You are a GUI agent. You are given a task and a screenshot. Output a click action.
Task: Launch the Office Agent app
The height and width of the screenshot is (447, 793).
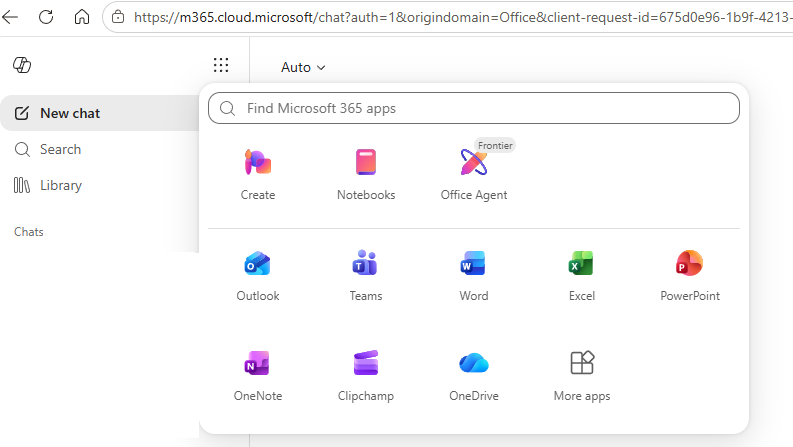tap(474, 174)
